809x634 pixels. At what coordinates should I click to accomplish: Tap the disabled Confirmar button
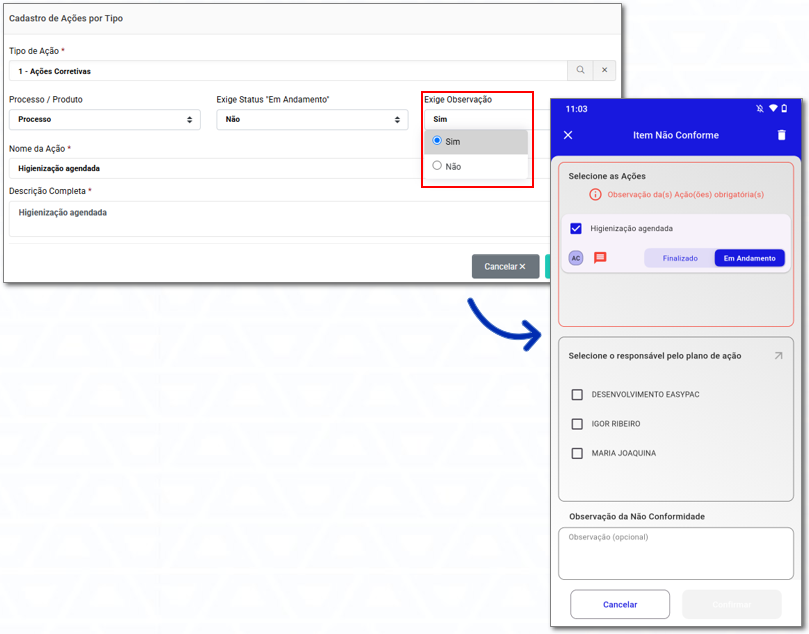pyautogui.click(x=732, y=604)
